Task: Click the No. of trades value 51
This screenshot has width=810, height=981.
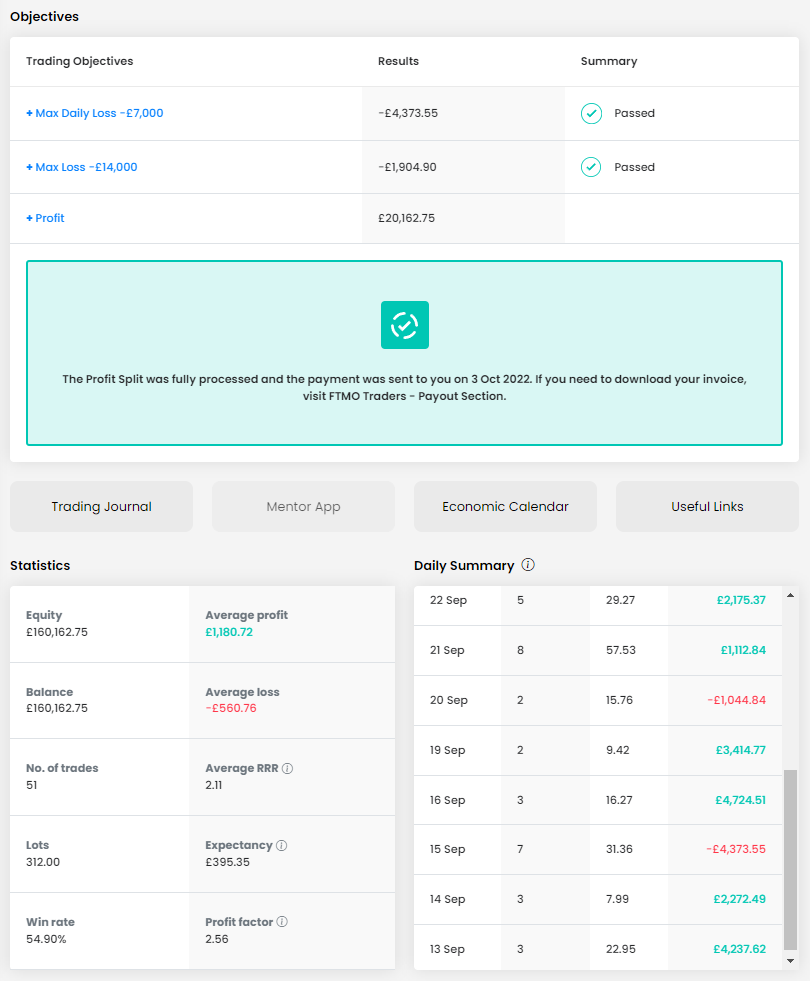Action: [32, 785]
